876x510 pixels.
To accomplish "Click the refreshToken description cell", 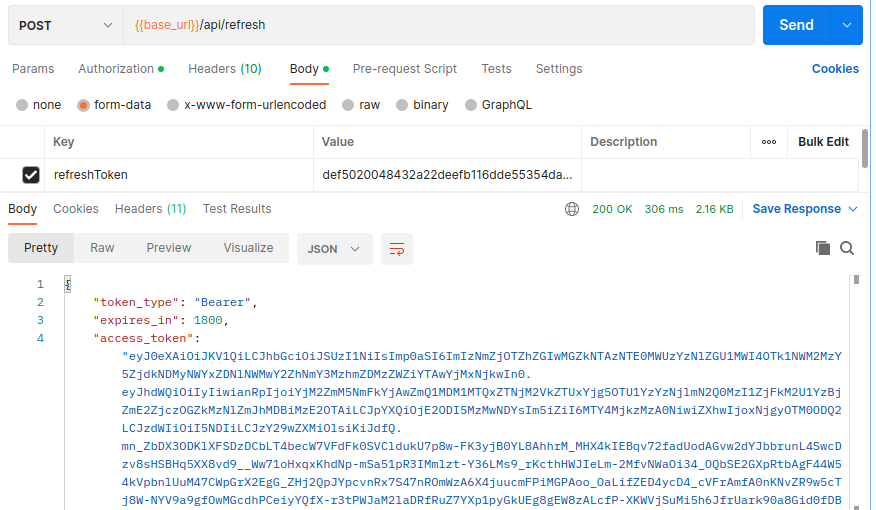I will coord(720,175).
